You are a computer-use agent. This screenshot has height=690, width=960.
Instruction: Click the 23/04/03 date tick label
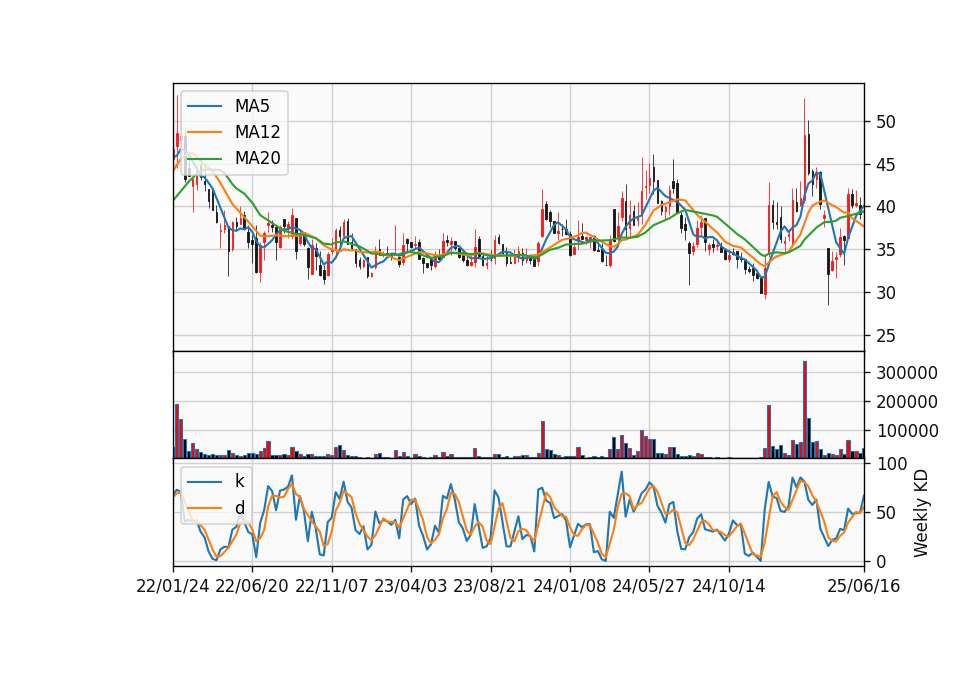click(411, 586)
